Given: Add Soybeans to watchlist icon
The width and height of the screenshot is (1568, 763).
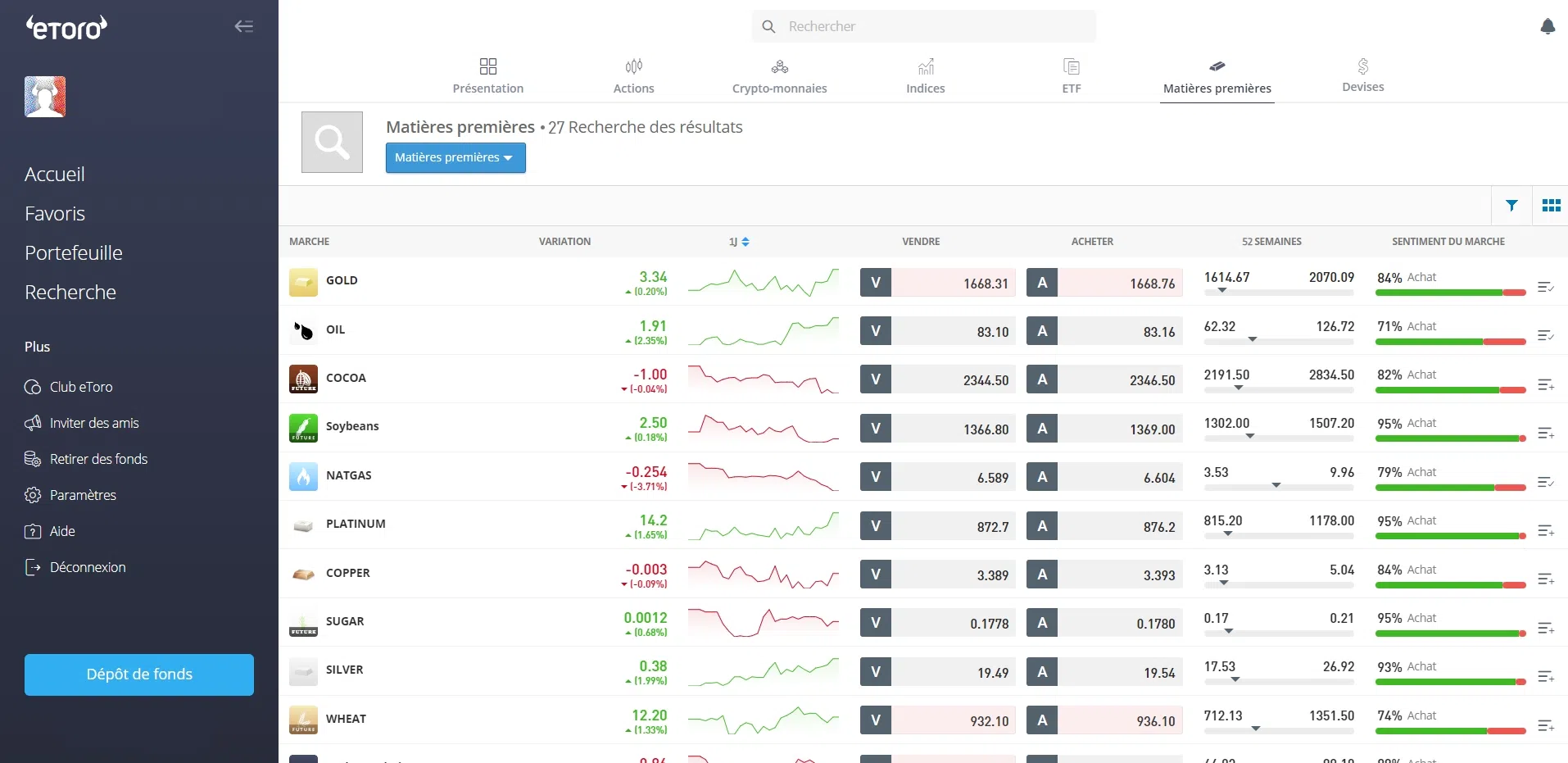Looking at the screenshot, I should (1546, 434).
